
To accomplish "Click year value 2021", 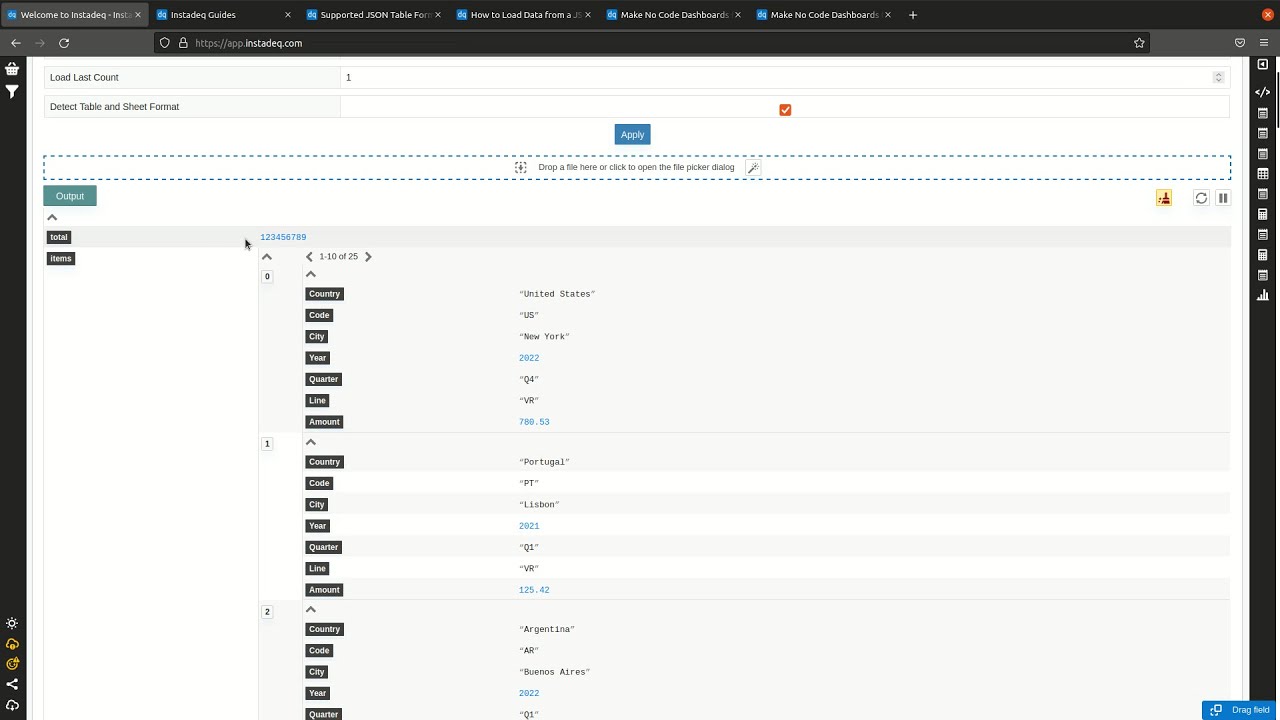I will (529, 526).
